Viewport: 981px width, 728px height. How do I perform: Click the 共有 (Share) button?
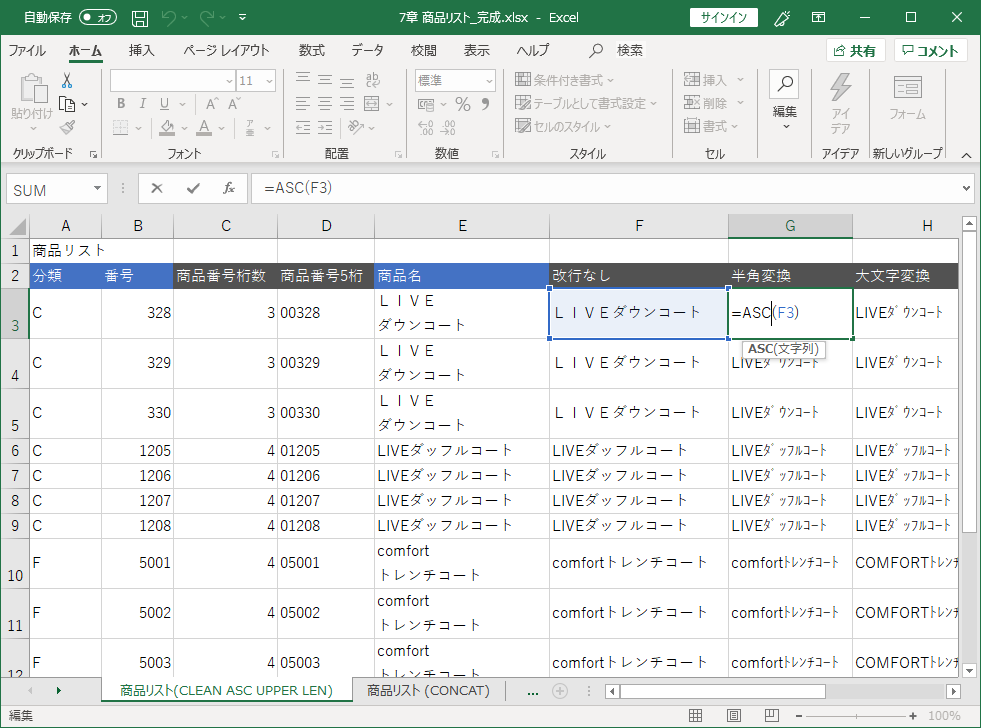click(855, 50)
